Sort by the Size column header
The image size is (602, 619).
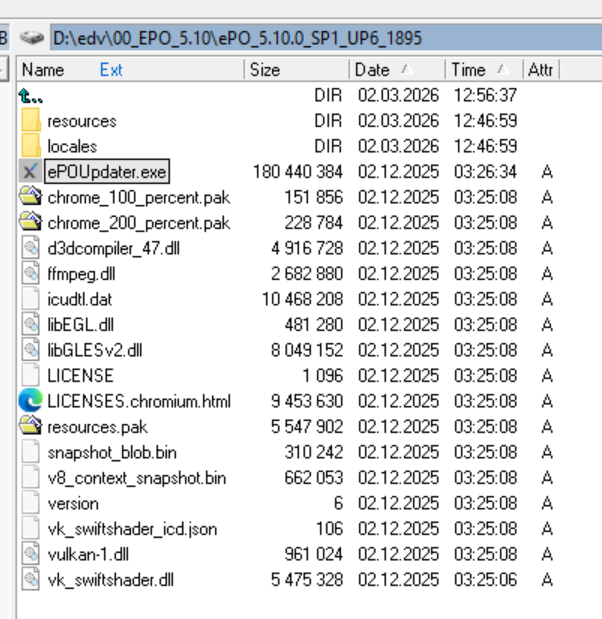click(x=265, y=70)
